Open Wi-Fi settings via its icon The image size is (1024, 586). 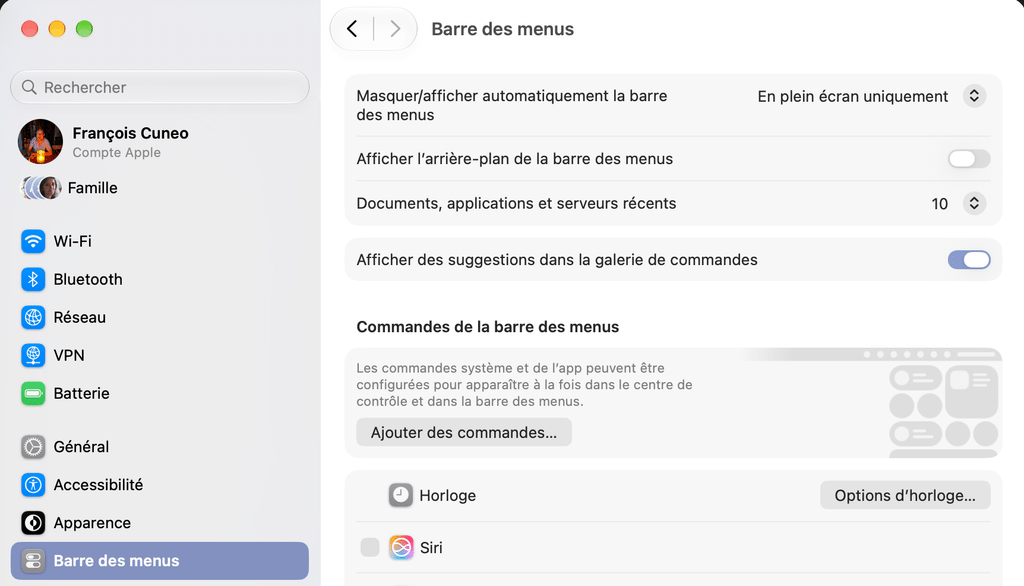pos(33,241)
